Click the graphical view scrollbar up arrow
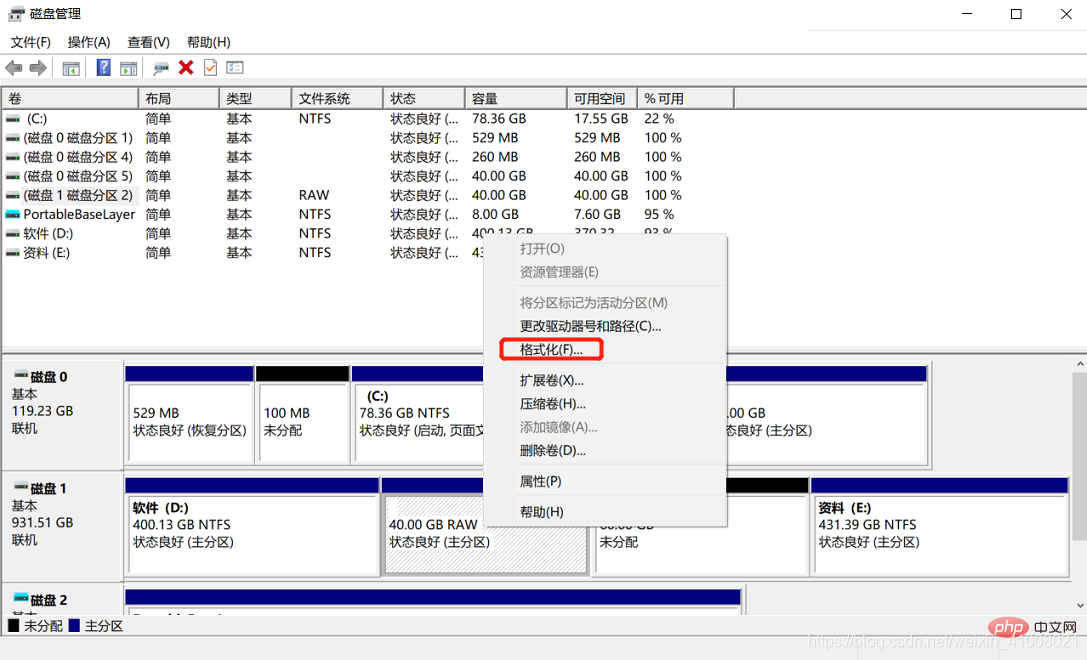 (x=1080, y=364)
